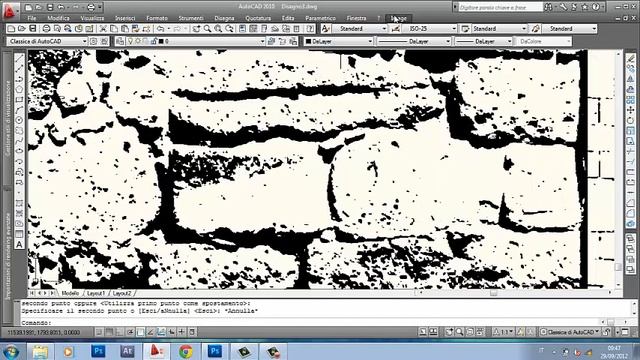Open the status bar Classica di AutoCAD switcher

tap(570, 332)
